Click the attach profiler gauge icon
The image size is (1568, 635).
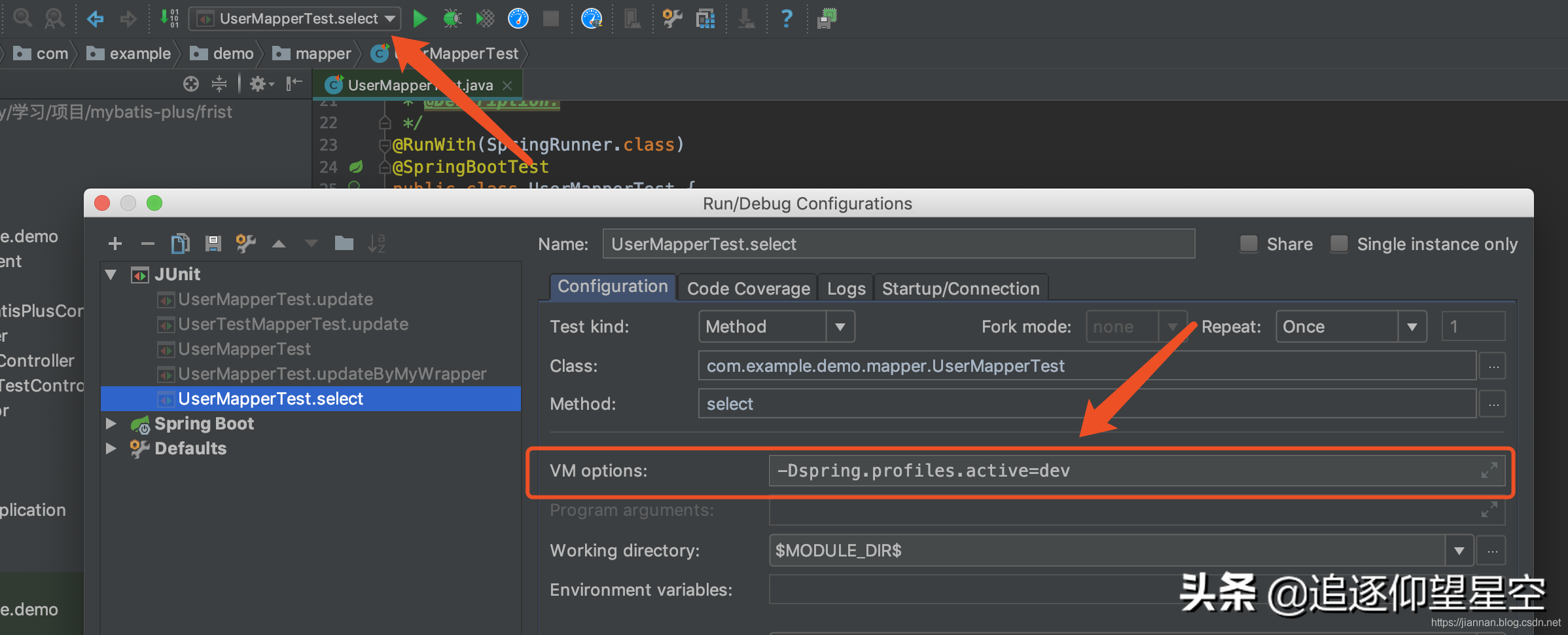592,18
